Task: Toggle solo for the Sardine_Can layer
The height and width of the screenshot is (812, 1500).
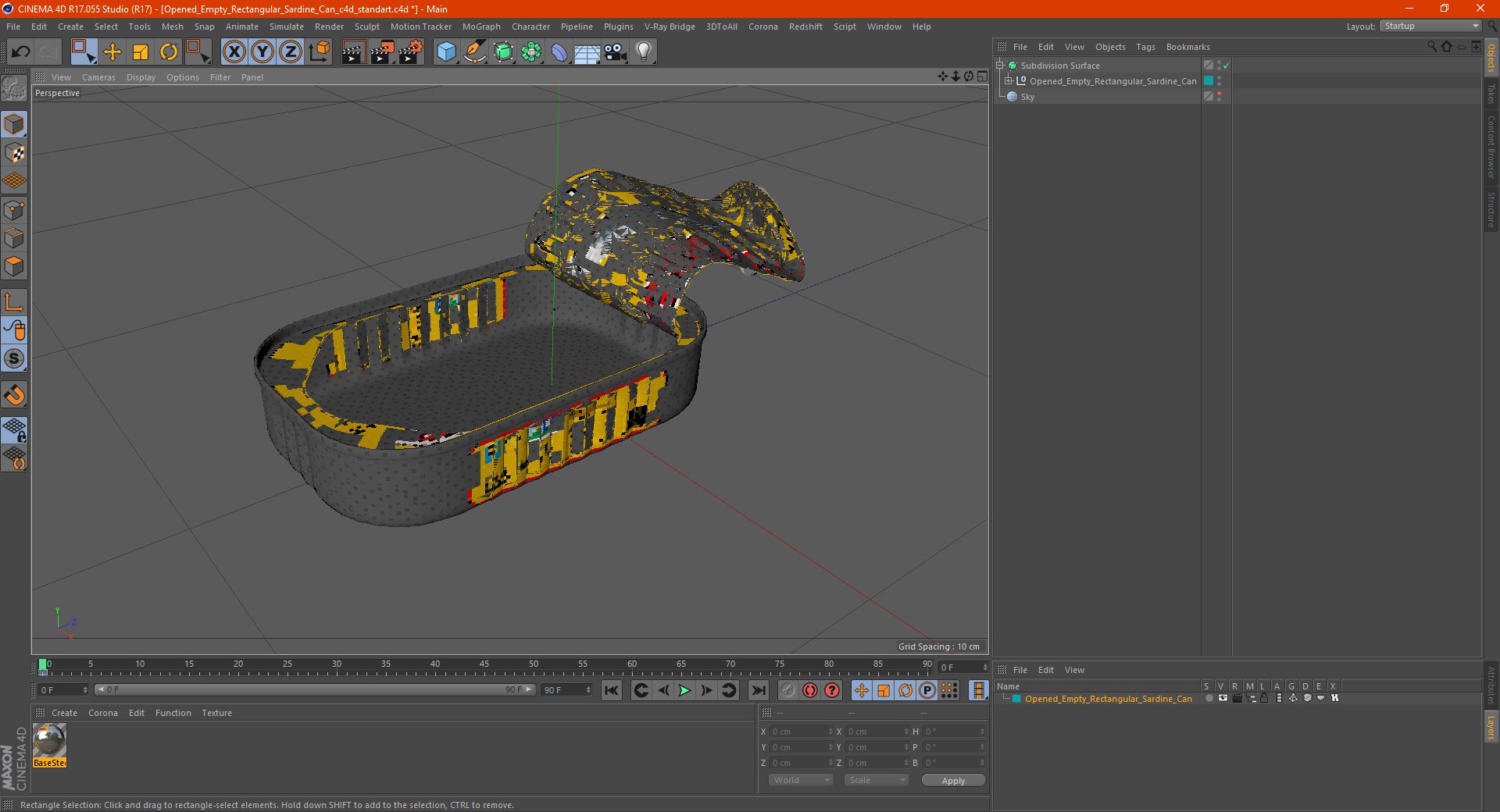Action: tap(1209, 698)
